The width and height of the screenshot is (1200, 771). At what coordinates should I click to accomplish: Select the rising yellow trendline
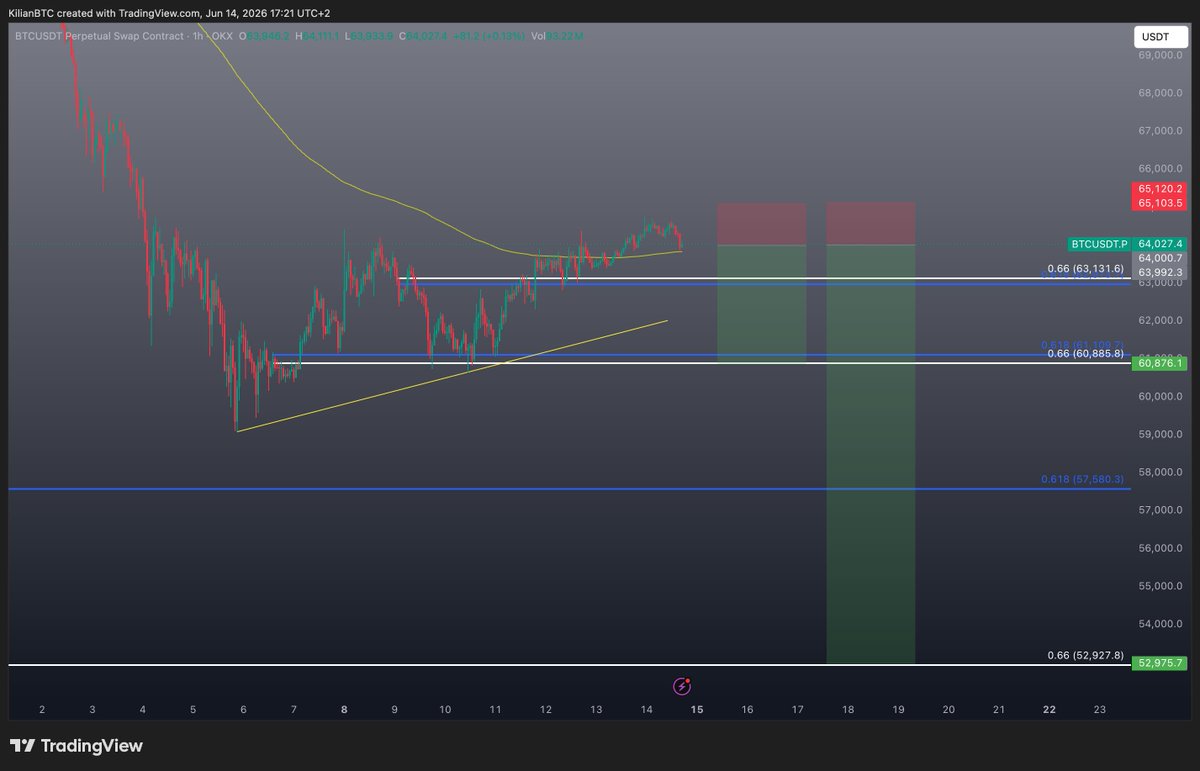[x=450, y=376]
